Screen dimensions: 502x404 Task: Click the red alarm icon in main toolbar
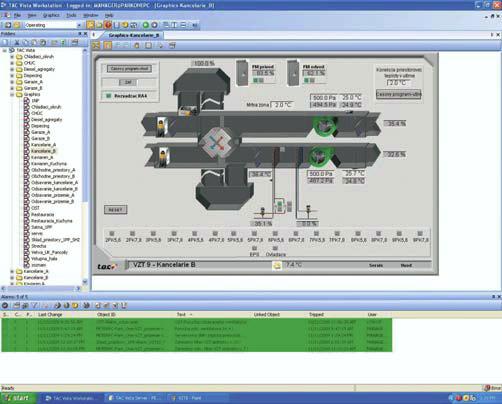(x=108, y=25)
